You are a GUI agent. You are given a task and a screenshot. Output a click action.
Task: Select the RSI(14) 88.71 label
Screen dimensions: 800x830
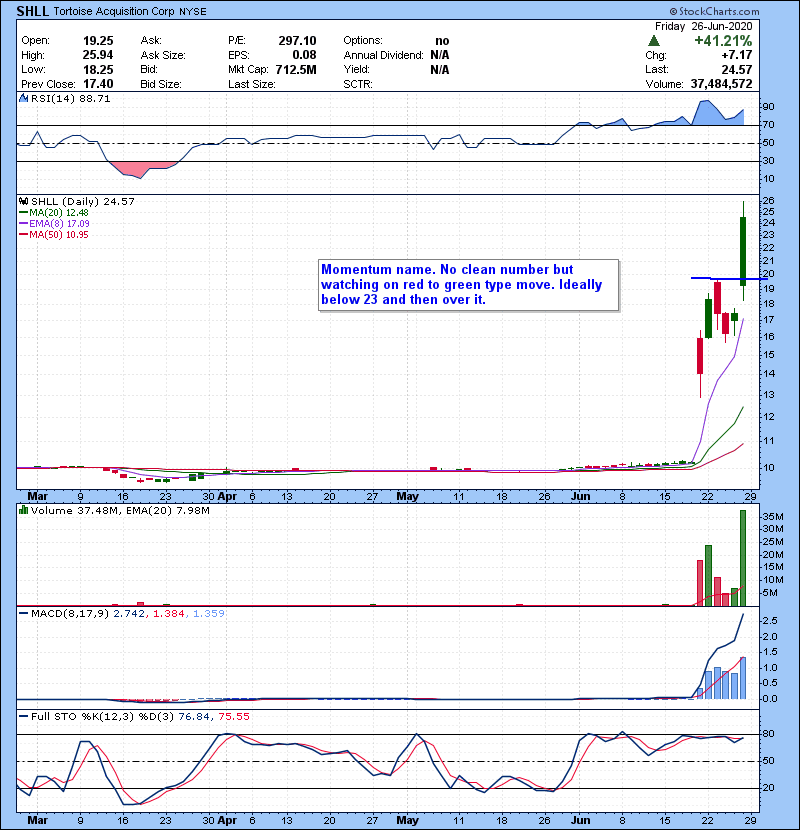point(70,98)
